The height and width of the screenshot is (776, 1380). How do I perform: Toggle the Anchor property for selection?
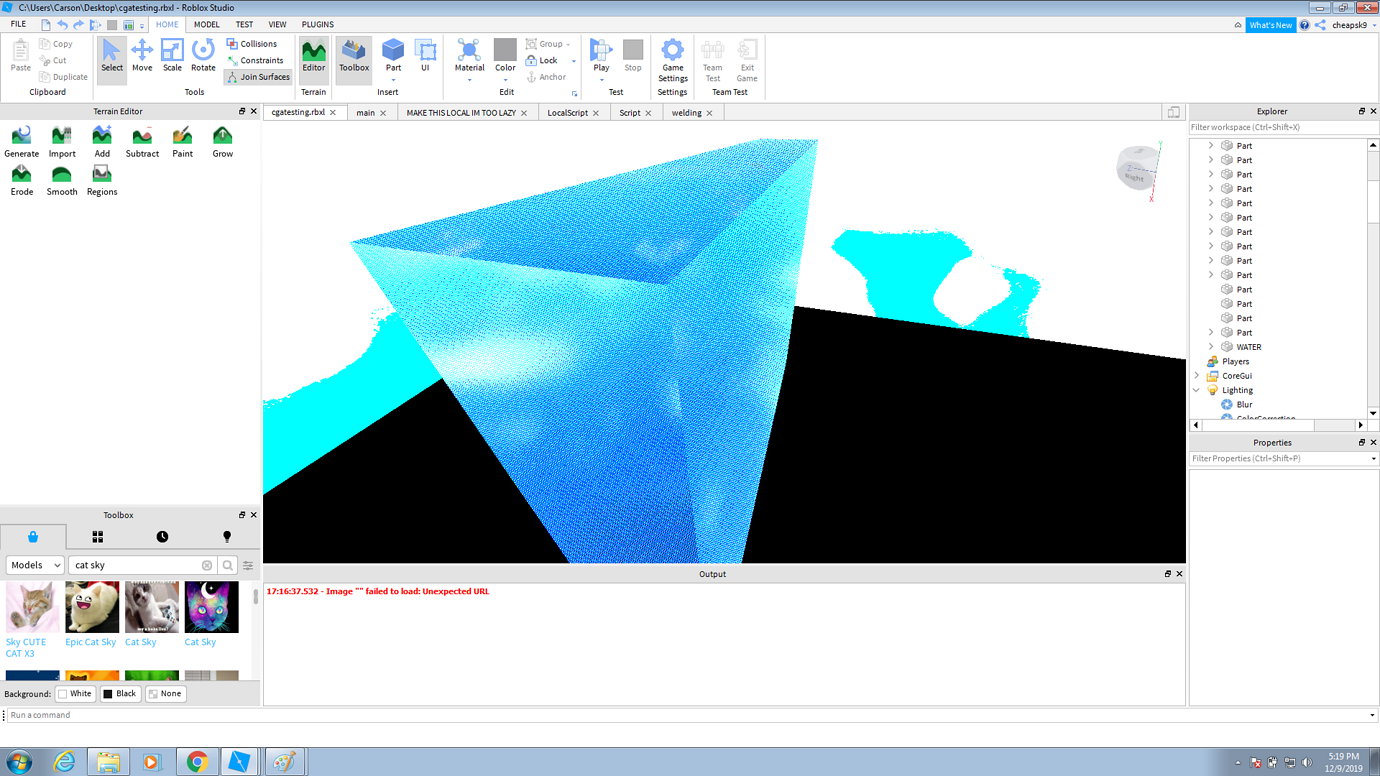coord(547,77)
